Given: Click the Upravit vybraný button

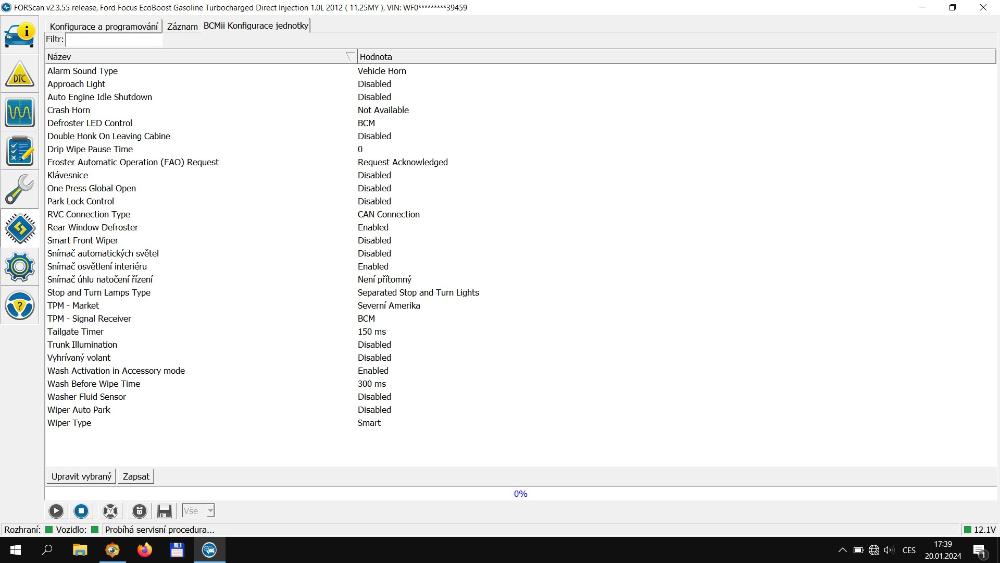Looking at the screenshot, I should (81, 477).
